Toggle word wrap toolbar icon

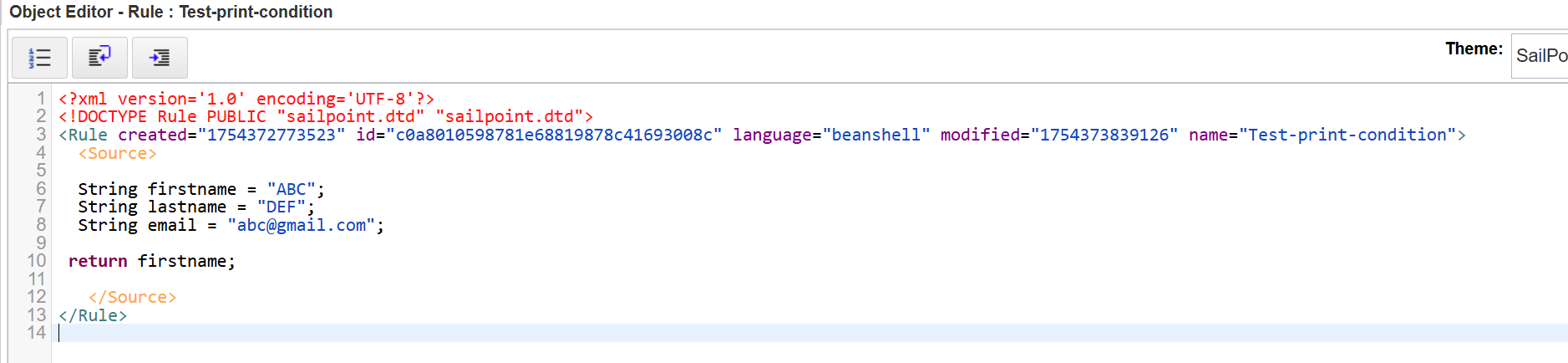99,57
